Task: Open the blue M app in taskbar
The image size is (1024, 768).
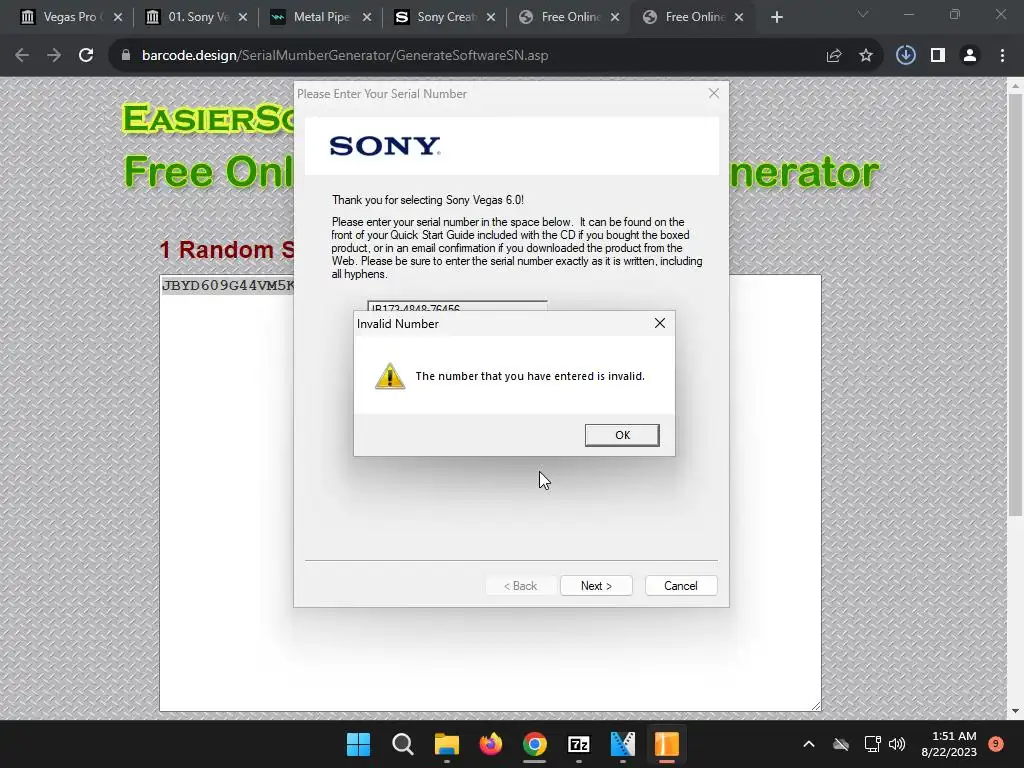Action: click(622, 744)
